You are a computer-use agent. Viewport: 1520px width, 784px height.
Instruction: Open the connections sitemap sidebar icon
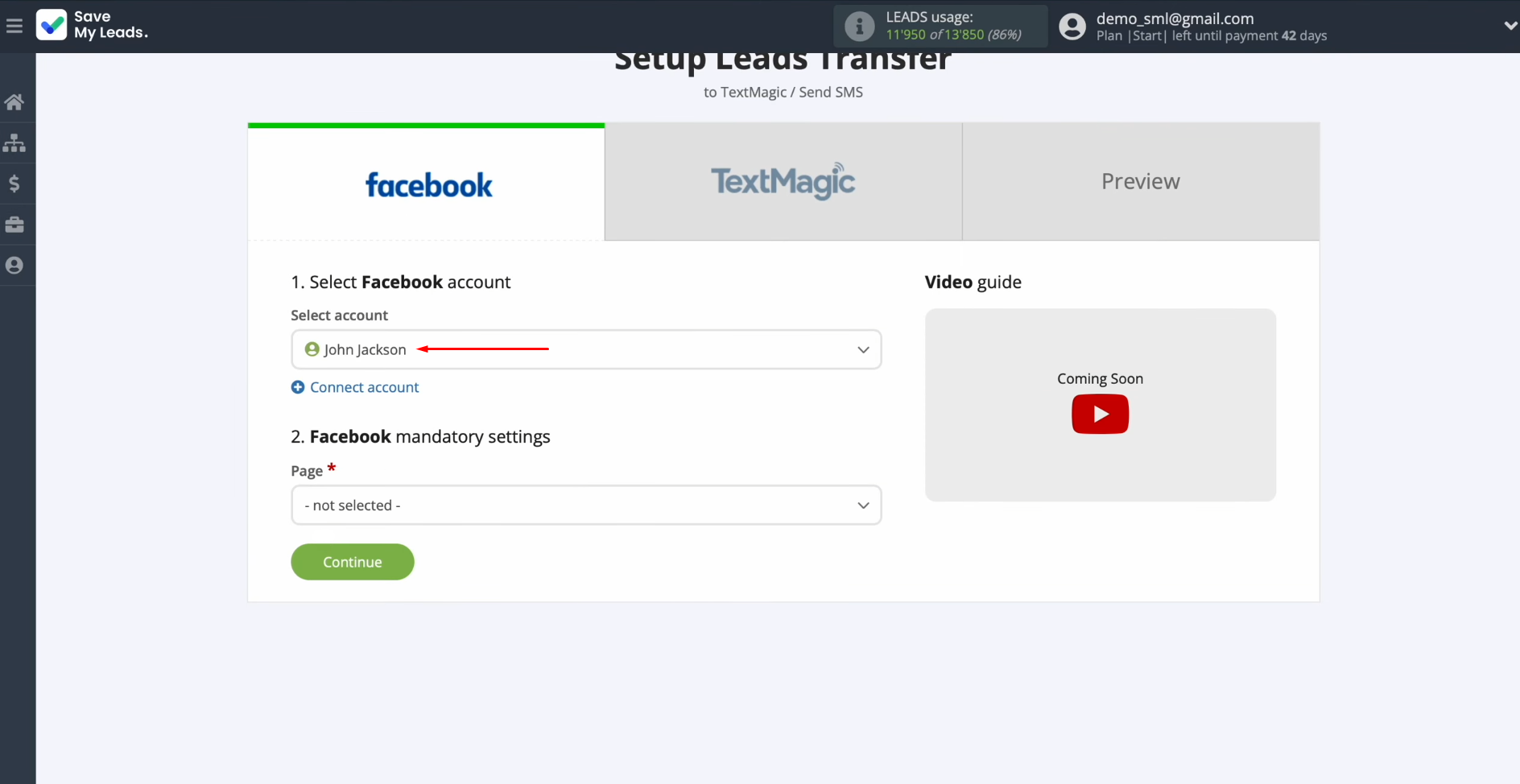(14, 143)
